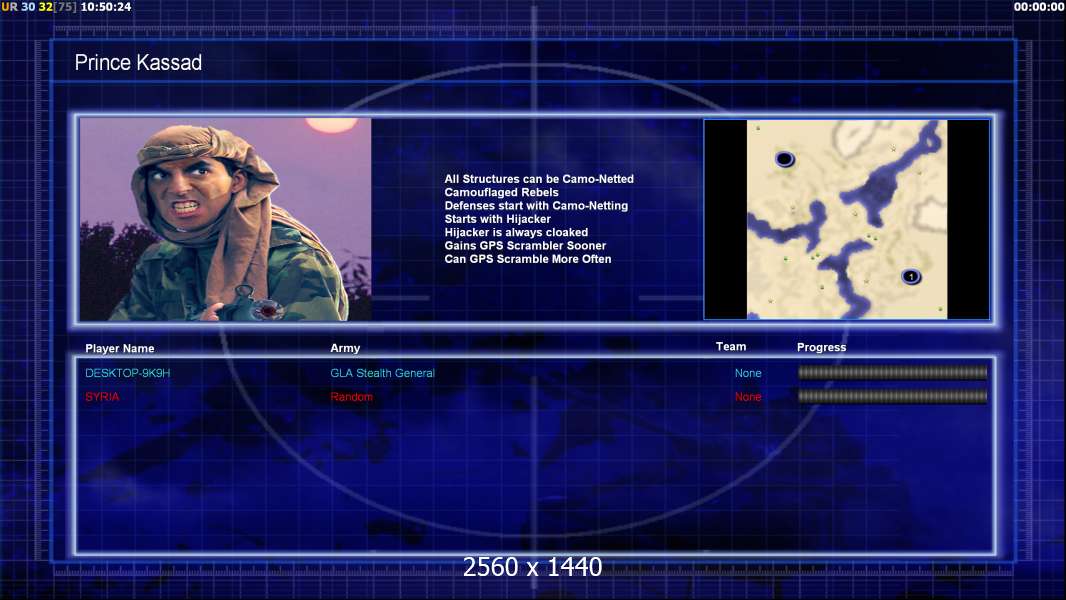Click the map preview thumbnail
Screen dimensions: 1066x600
[x=846, y=219]
